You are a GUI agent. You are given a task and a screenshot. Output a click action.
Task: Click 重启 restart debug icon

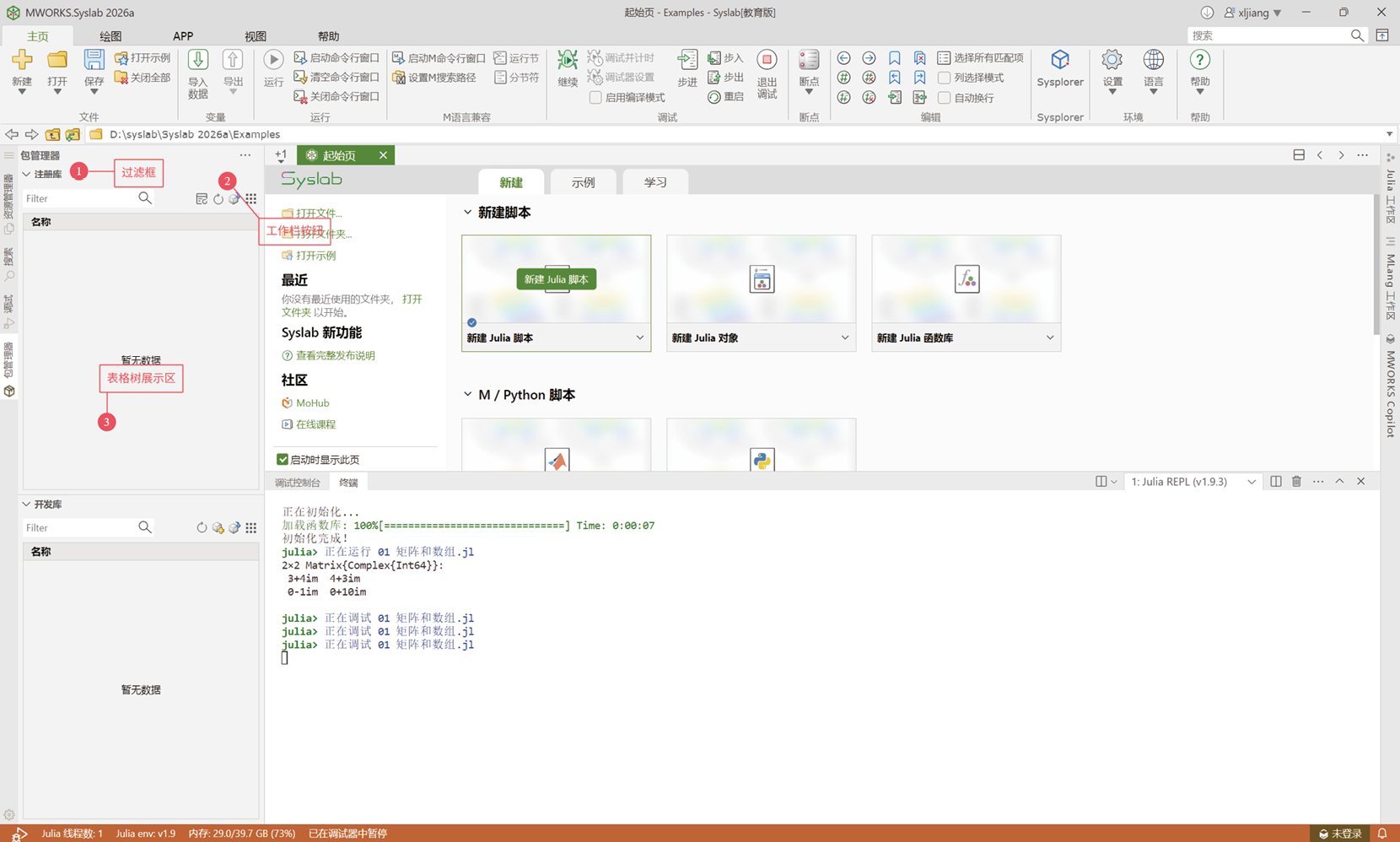(x=714, y=97)
